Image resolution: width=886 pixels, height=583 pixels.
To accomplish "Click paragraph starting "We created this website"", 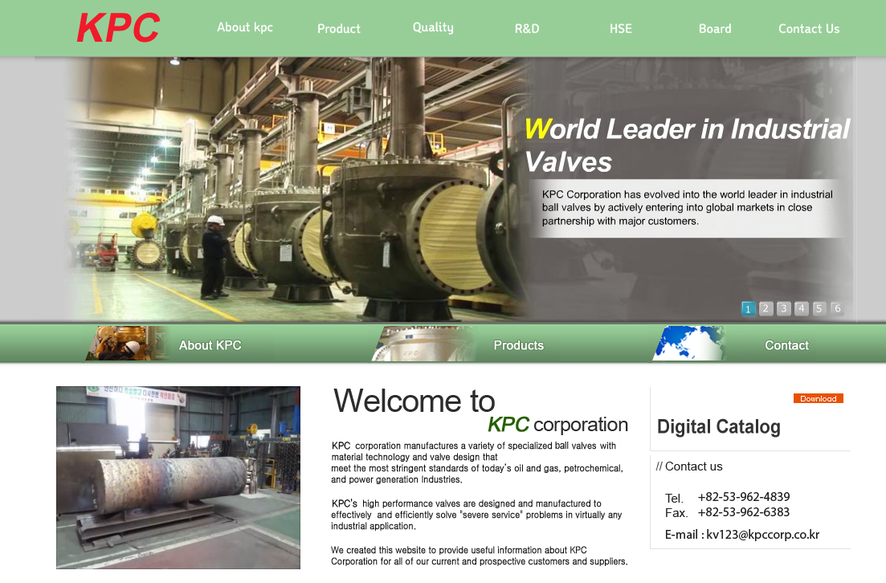I will [479, 555].
